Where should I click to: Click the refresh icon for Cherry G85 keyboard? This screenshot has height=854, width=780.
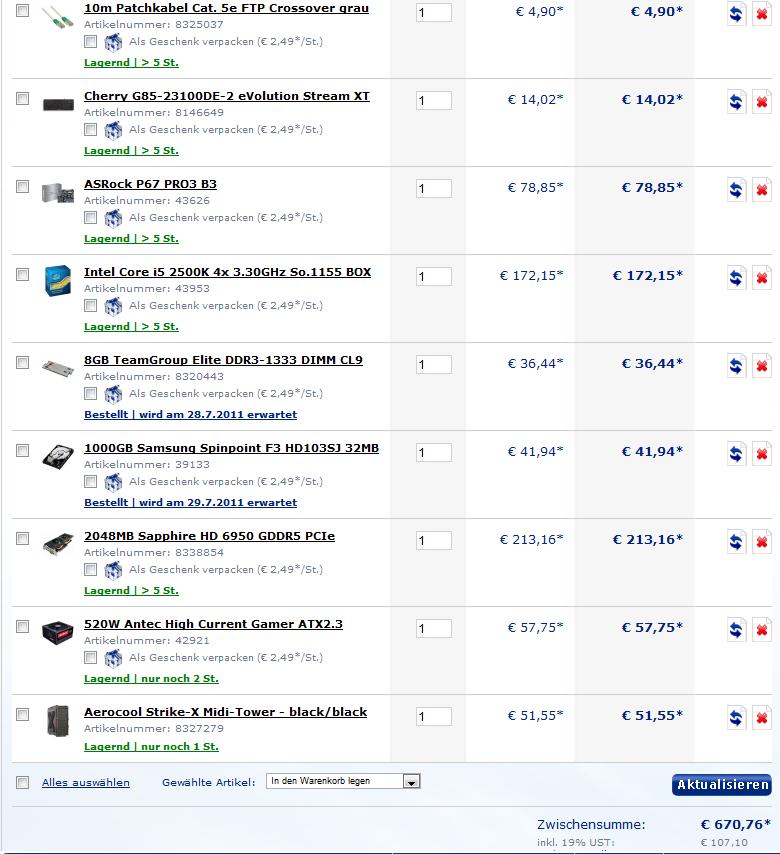pos(736,102)
